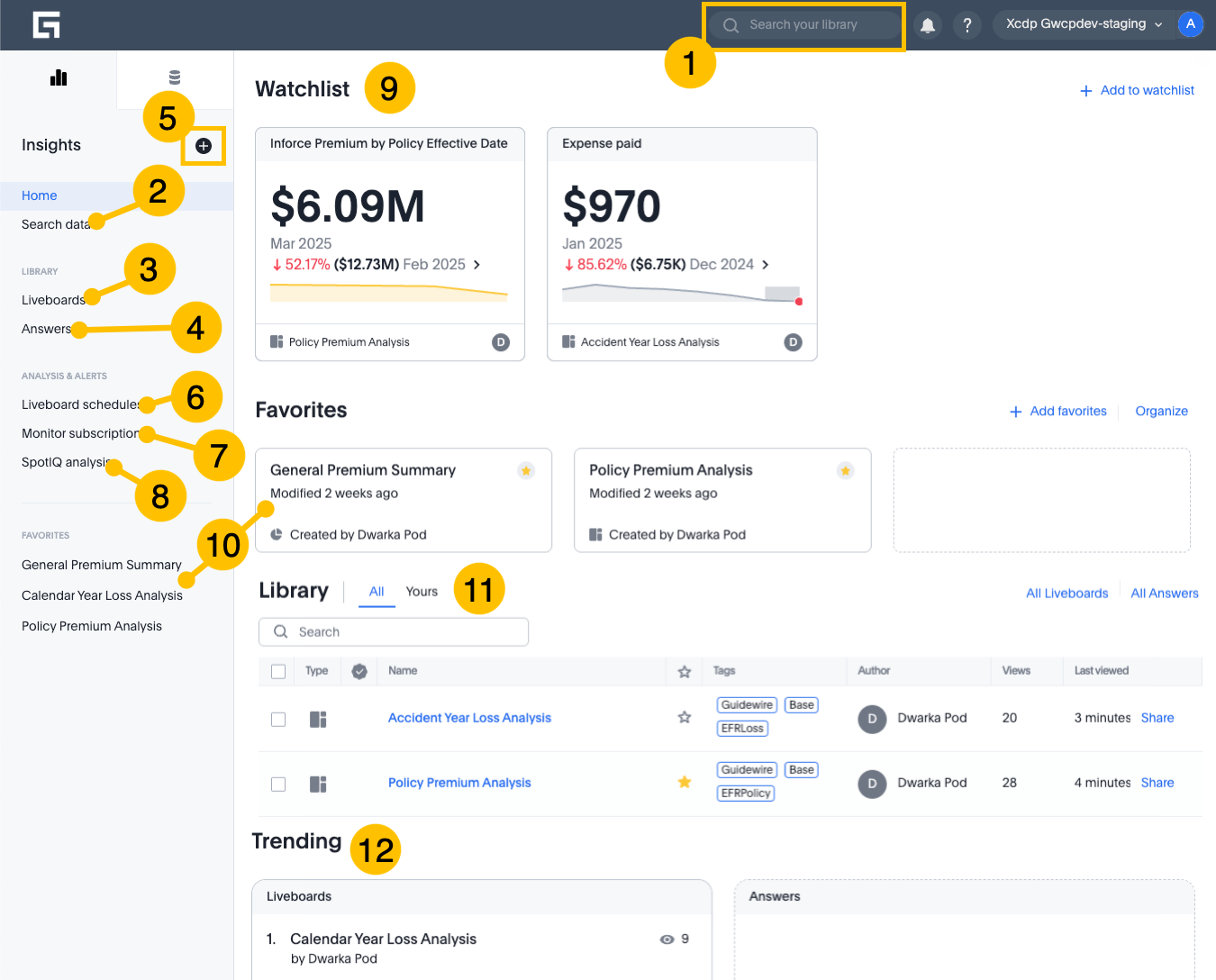Click Add to watchlist
This screenshot has height=980, width=1216.
coord(1138,90)
